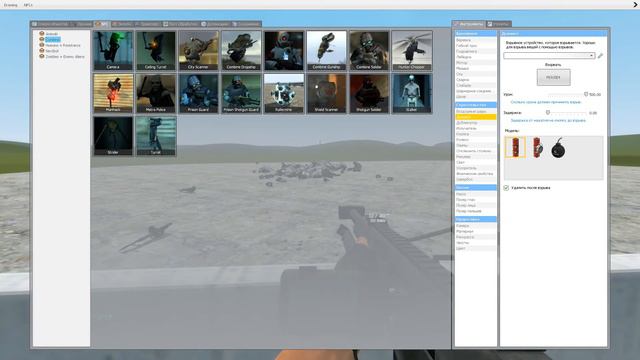The image size is (640, 360).
Task: Spawn the Rollermine NPC
Action: pos(284,93)
